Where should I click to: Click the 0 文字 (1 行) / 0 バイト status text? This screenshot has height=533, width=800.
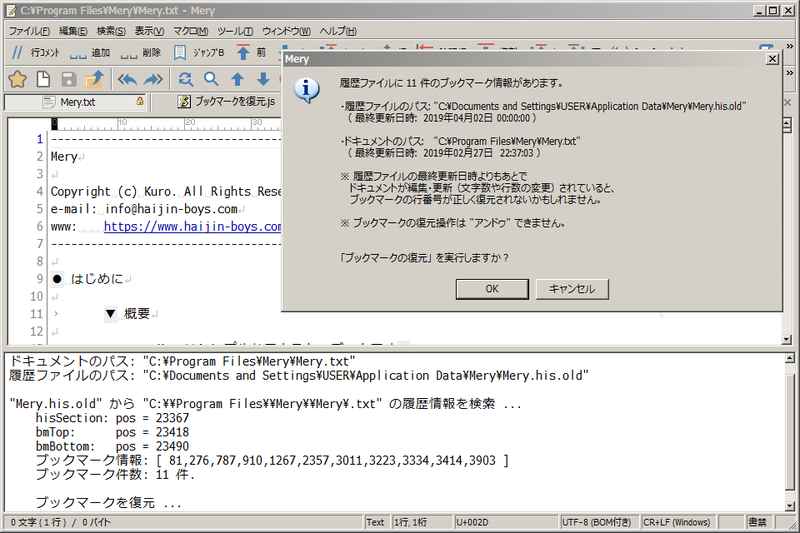click(61, 522)
